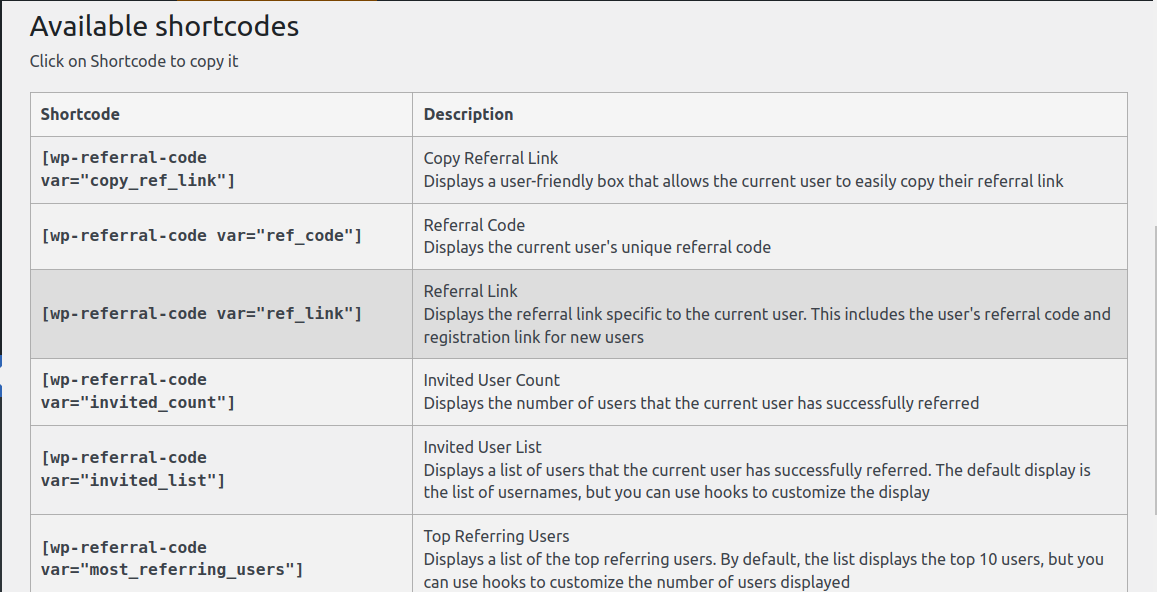Click the Top Referring Users title

[497, 536]
